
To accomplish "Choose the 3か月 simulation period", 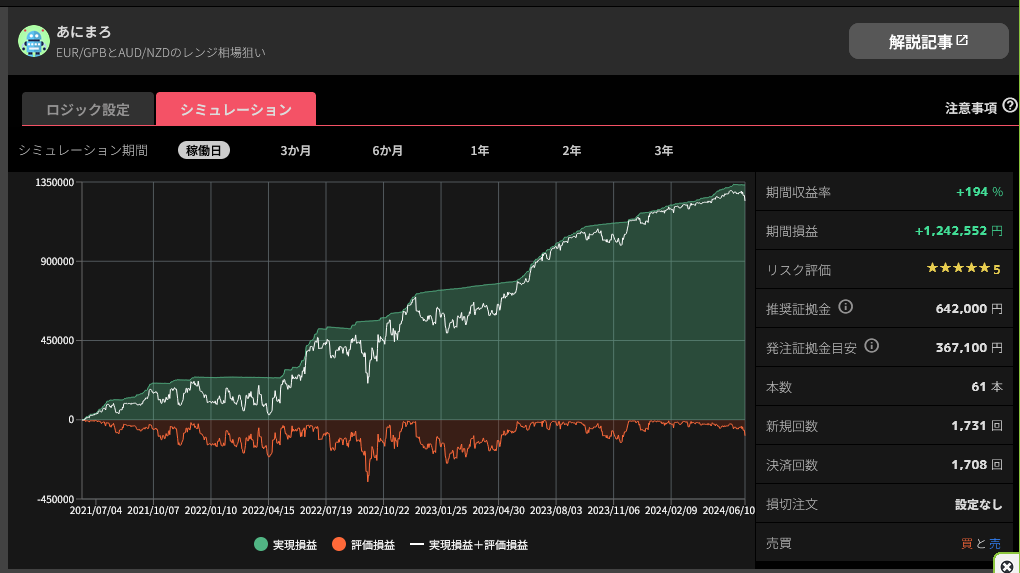I will coord(295,151).
